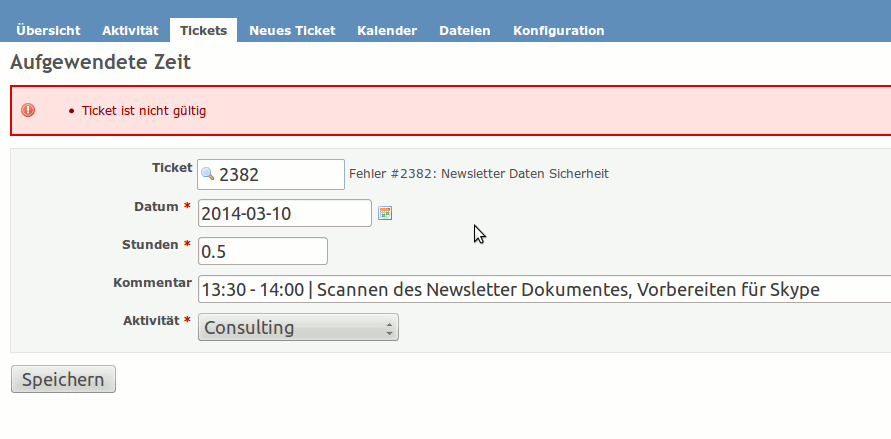
Task: Click the red error exclamation icon
Action: 28,110
